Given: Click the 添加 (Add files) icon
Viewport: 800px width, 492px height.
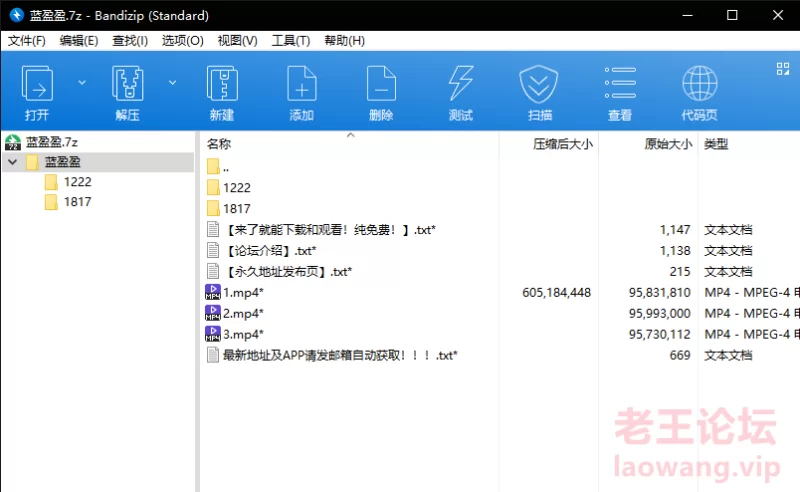Looking at the screenshot, I should click(302, 84).
